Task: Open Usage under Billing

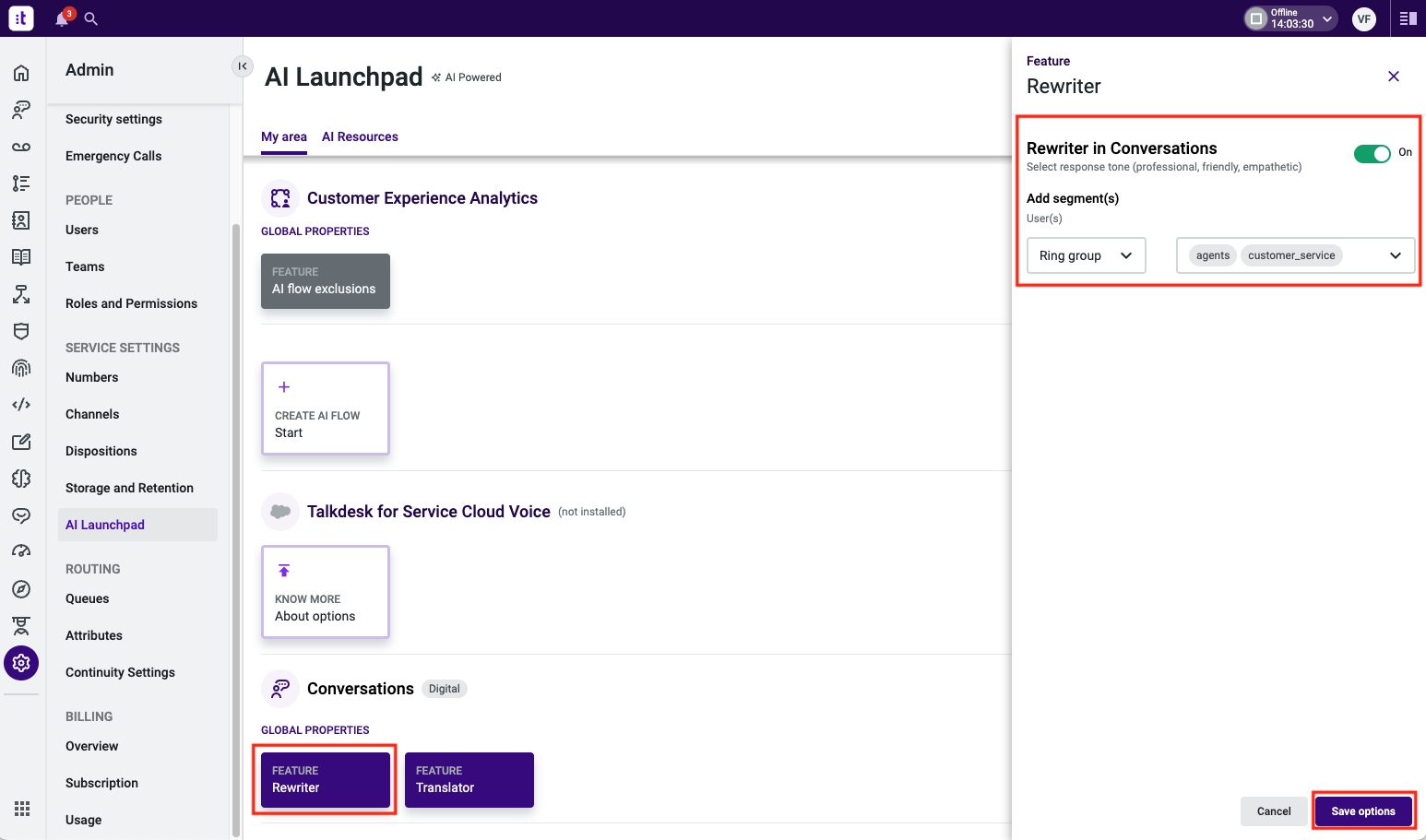Action: coord(84,820)
